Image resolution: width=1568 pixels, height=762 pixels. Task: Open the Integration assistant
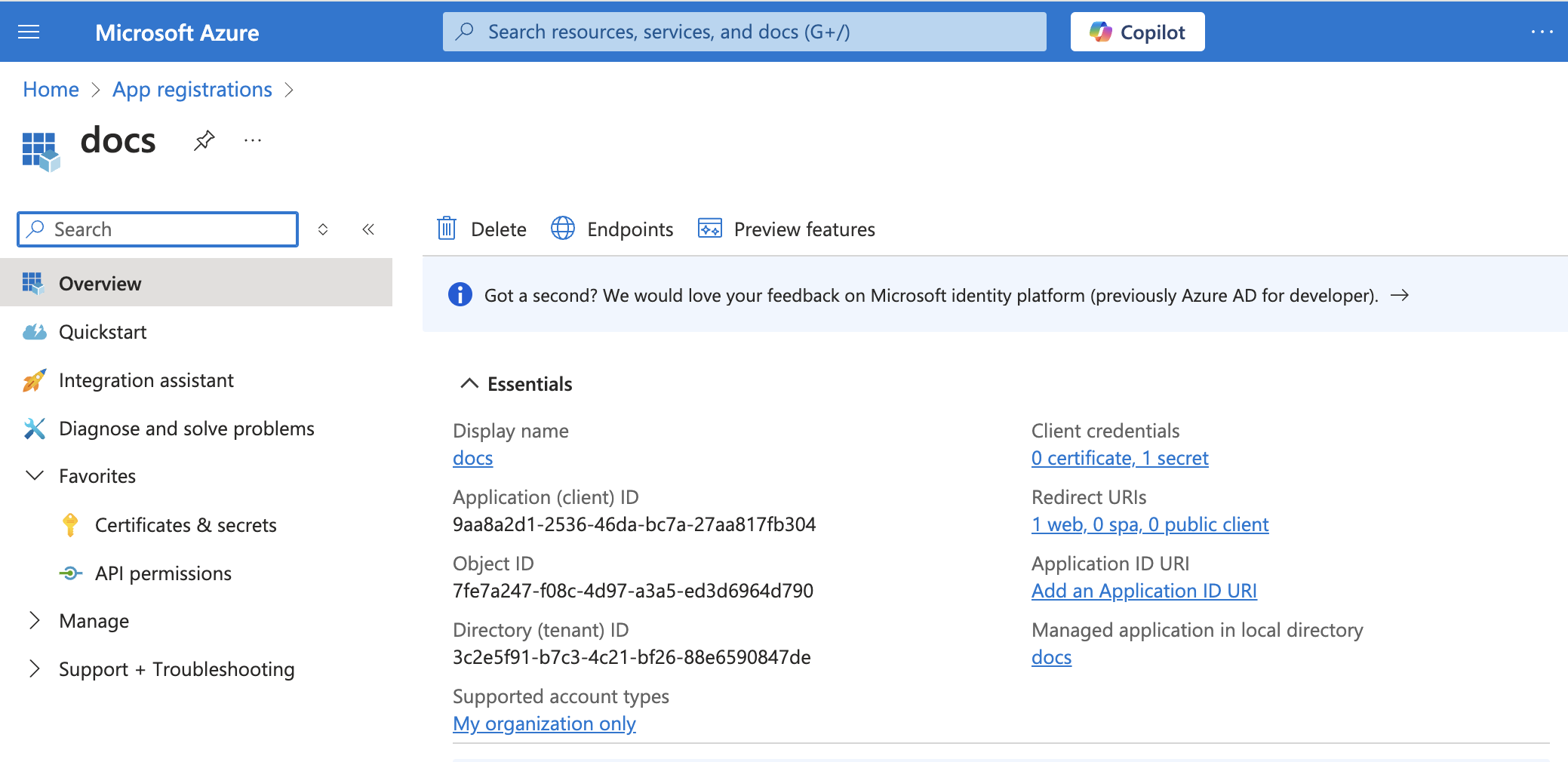[x=146, y=380]
